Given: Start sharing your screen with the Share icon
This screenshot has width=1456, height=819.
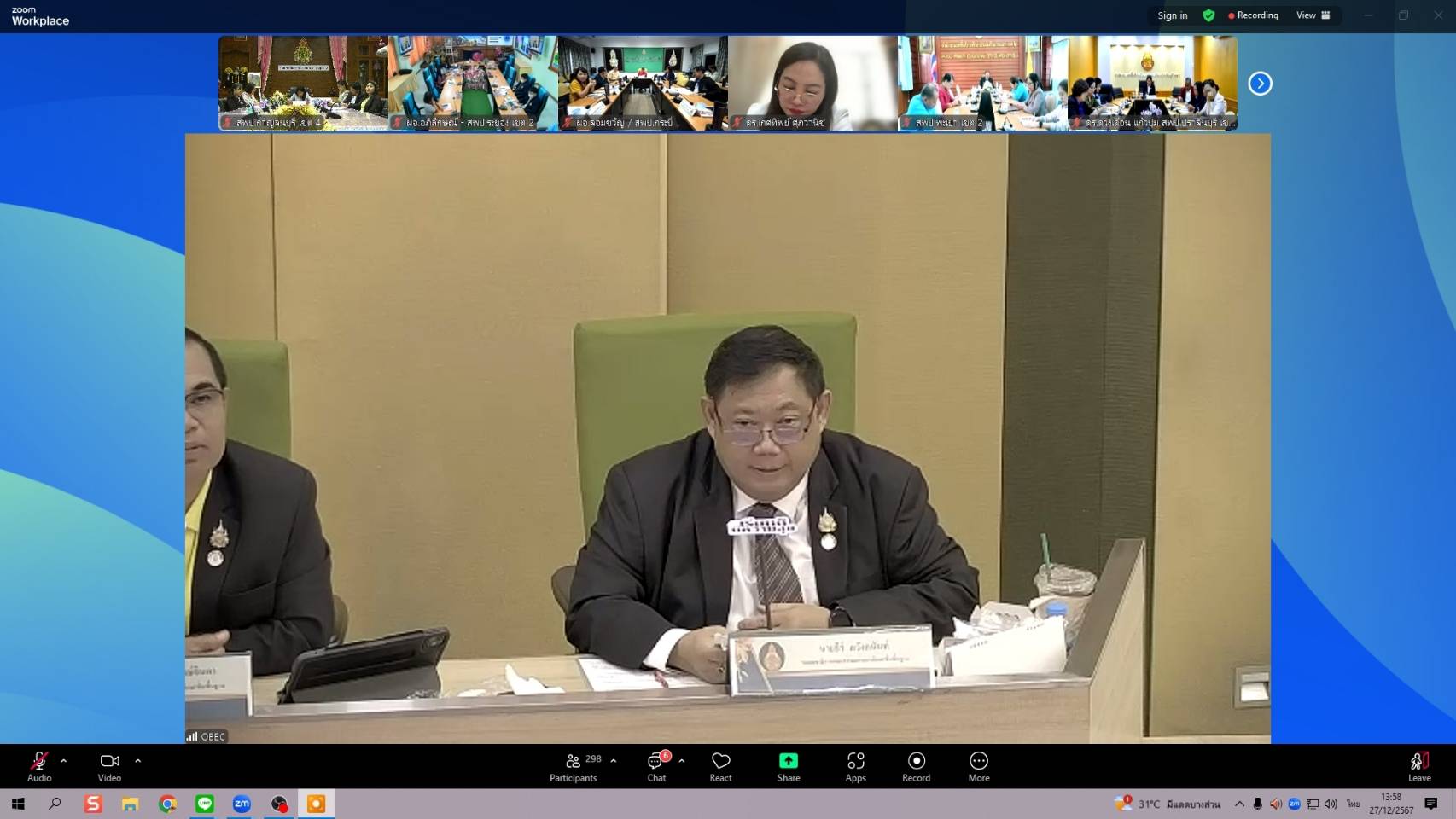Looking at the screenshot, I should [x=788, y=766].
